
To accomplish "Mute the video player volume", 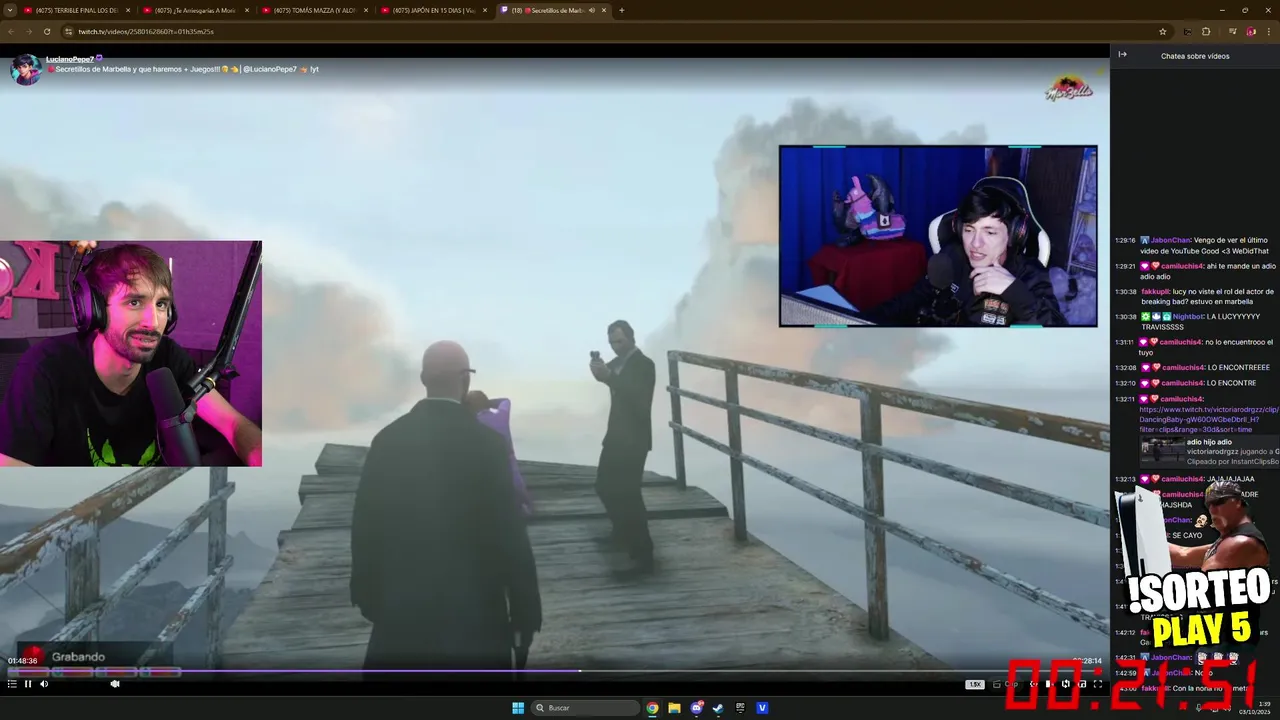I will click(x=44, y=684).
